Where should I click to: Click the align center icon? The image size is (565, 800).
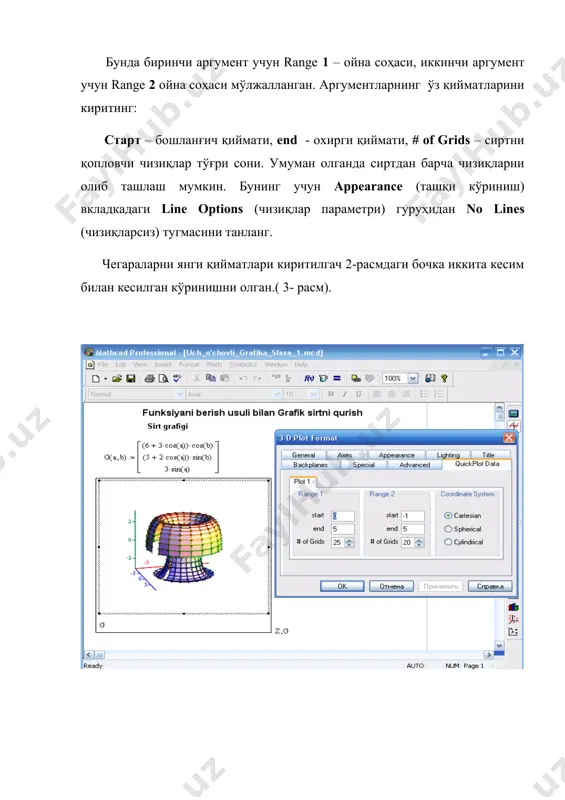tap(391, 394)
